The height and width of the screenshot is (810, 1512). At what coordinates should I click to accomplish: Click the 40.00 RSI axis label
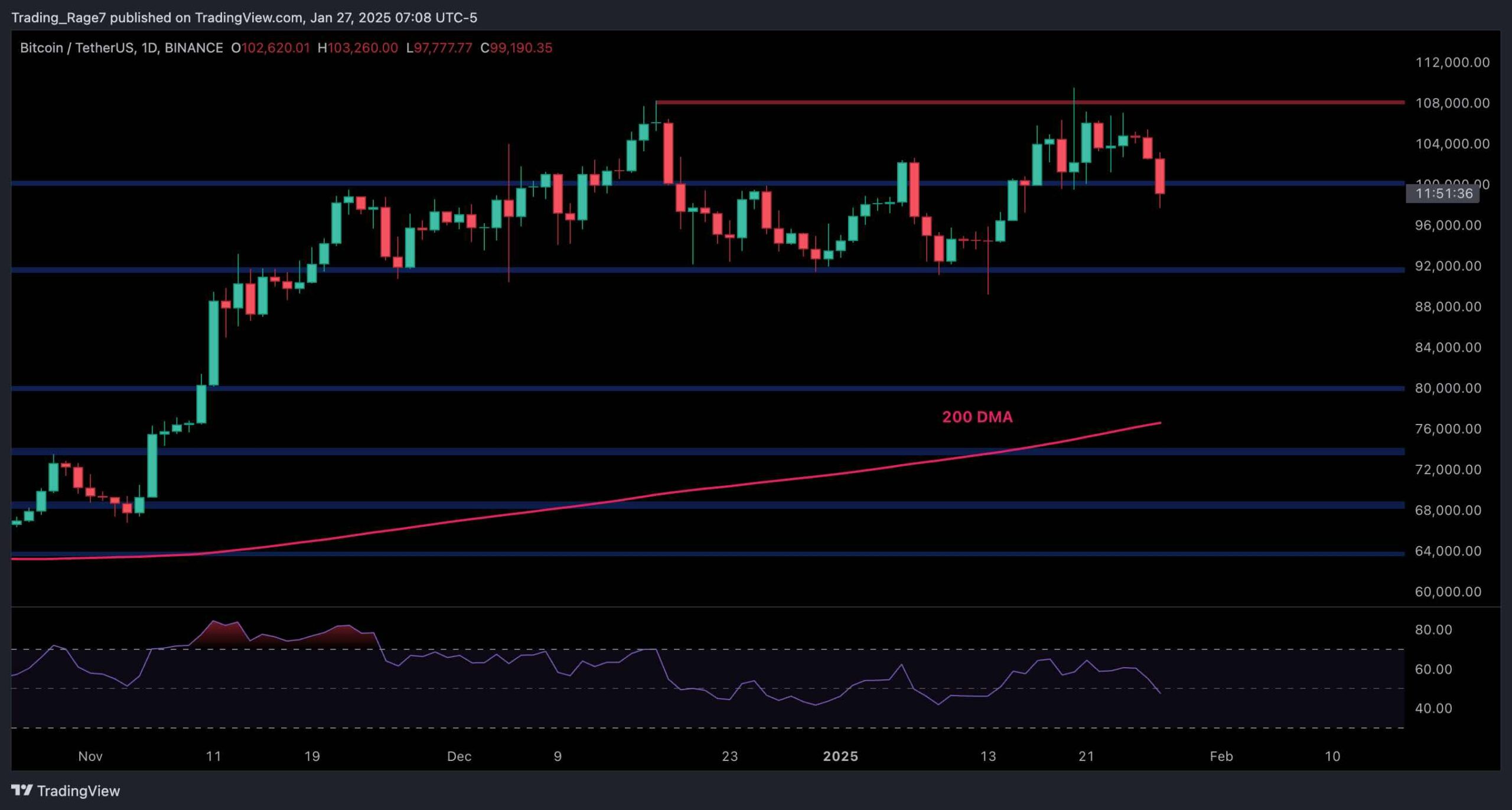1433,708
